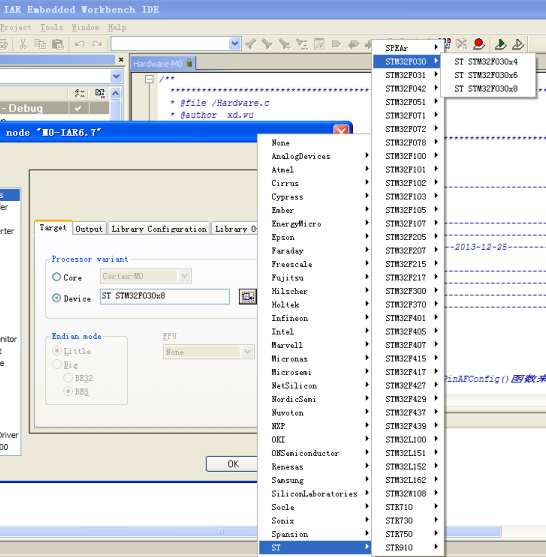
Task: Open the Project menu
Action: coord(15,27)
